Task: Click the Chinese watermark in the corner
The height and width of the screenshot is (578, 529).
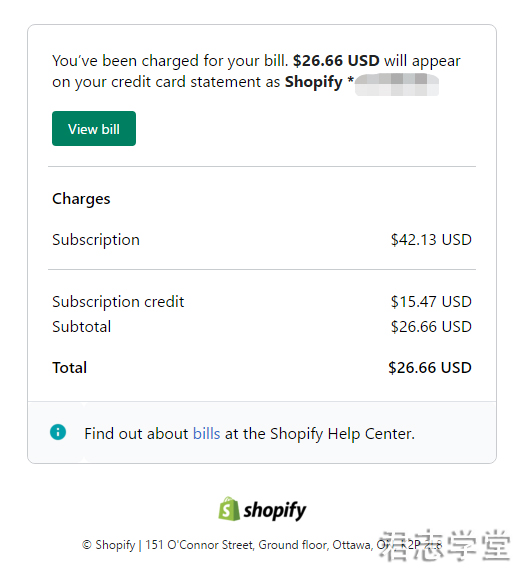Action: tap(445, 546)
